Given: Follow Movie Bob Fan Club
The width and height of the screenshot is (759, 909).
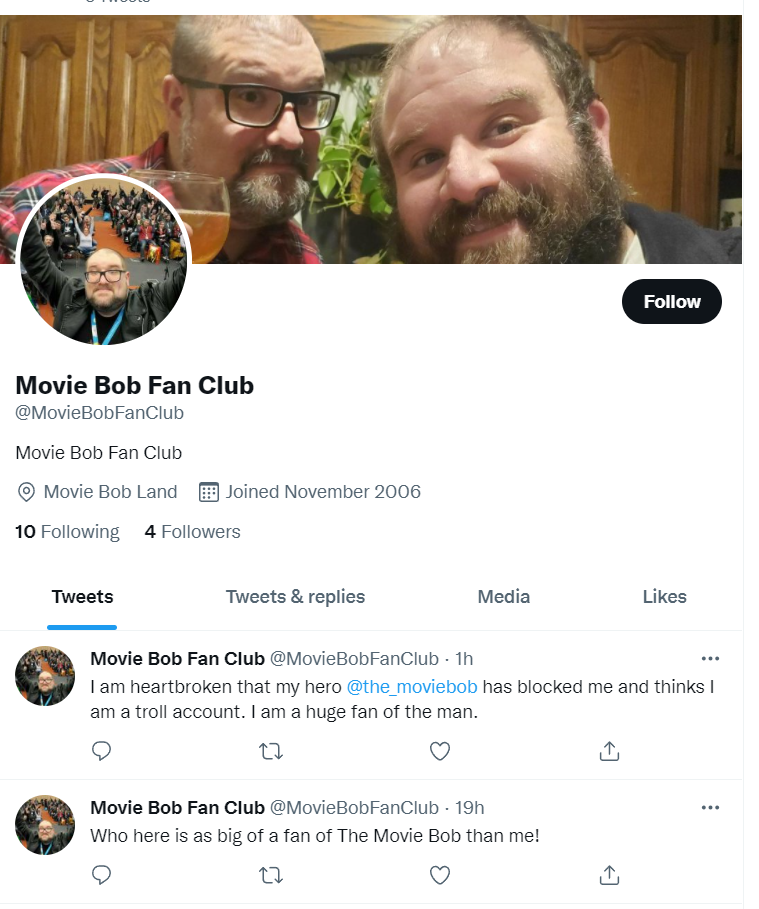Looking at the screenshot, I should pyautogui.click(x=672, y=301).
